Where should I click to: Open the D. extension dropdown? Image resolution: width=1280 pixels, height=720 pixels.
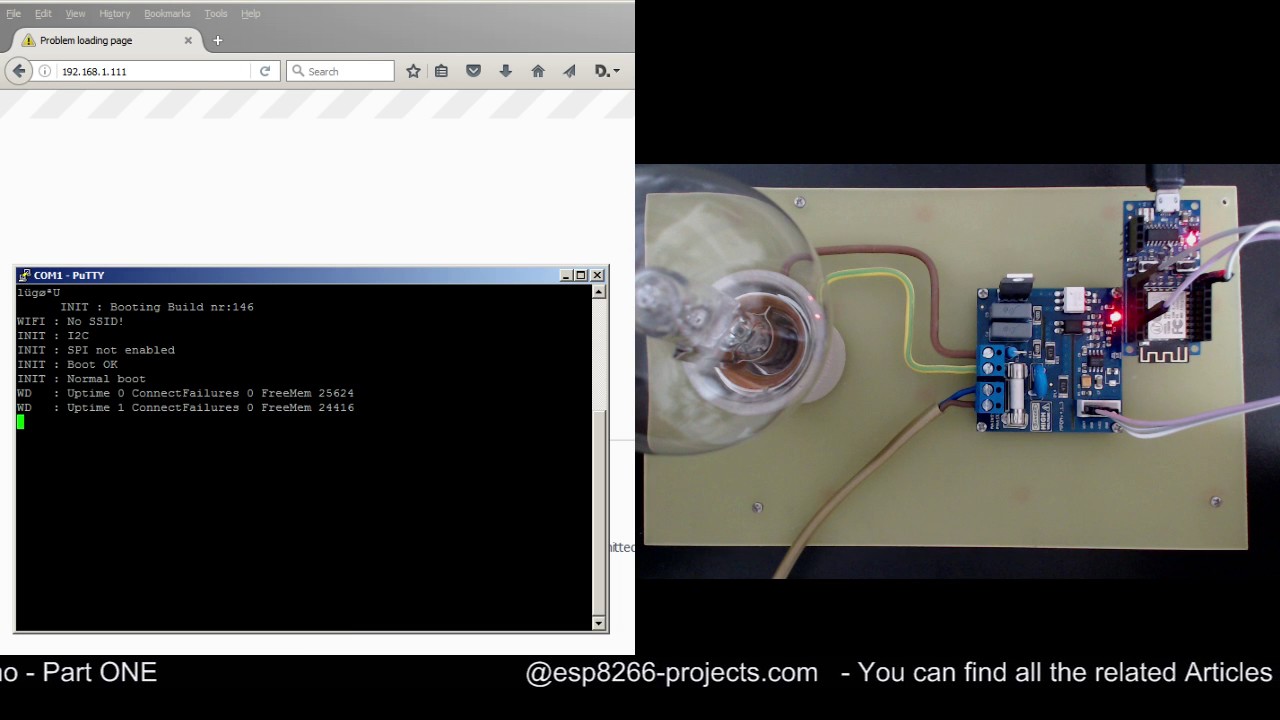coord(607,71)
